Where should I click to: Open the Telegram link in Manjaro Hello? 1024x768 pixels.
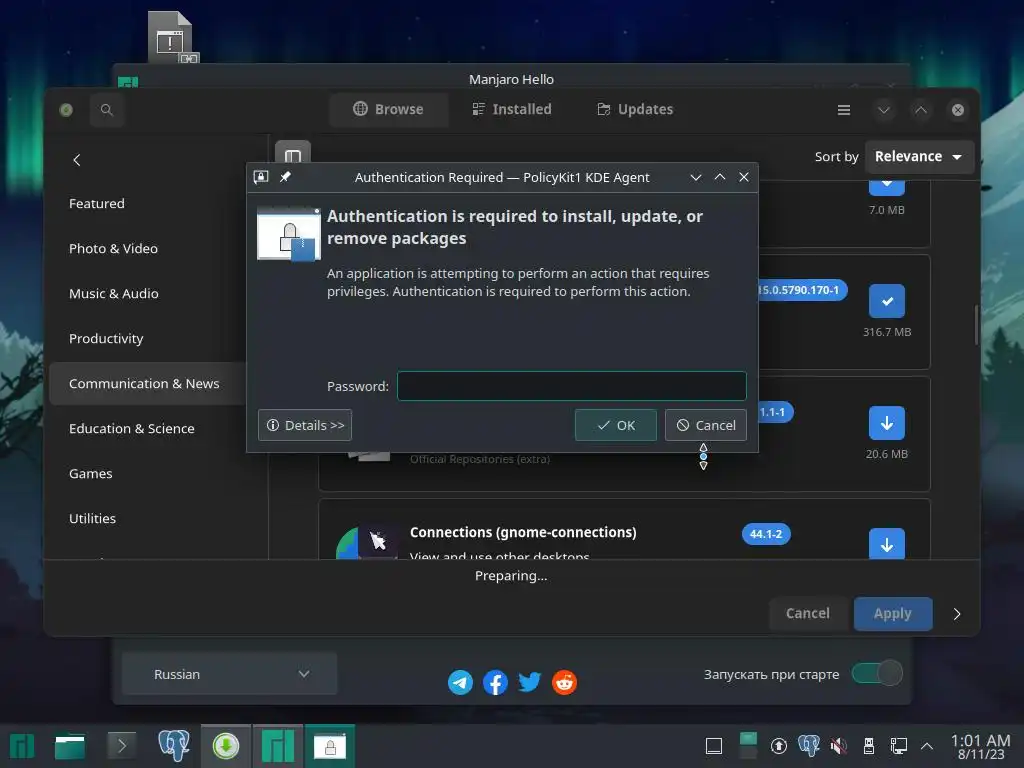pyautogui.click(x=460, y=682)
